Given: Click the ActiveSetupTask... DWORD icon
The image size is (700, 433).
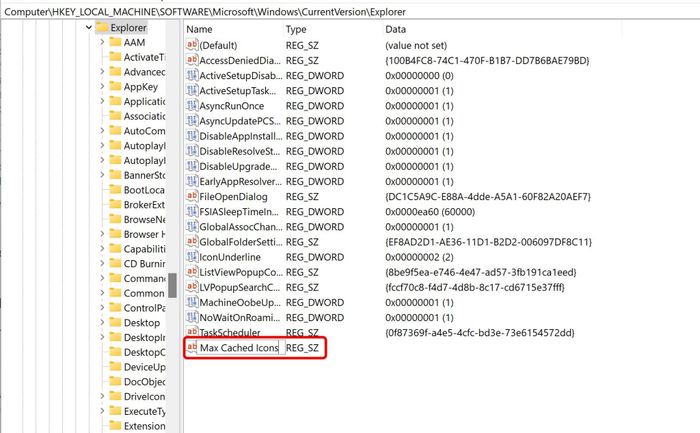Looking at the screenshot, I should pos(192,91).
